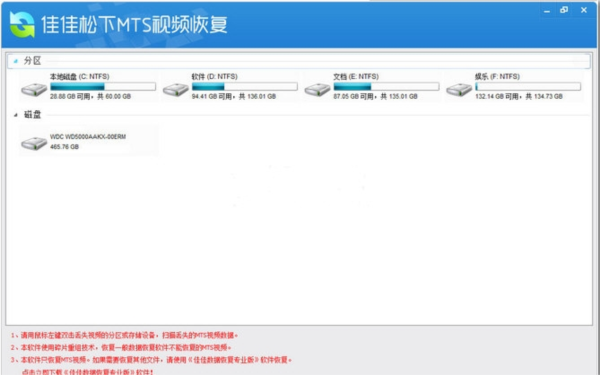Click the text 94.41 GB 可用, 共 136.01 GB
The width and height of the screenshot is (600, 375).
tap(234, 96)
